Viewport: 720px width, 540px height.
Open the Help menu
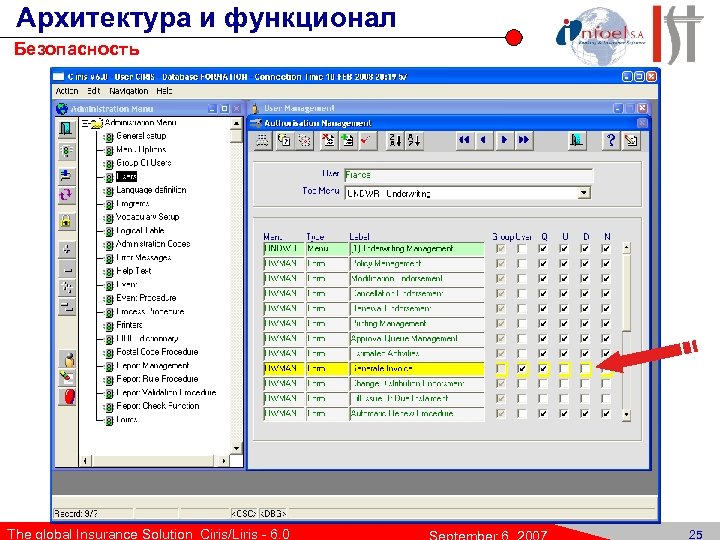click(164, 91)
